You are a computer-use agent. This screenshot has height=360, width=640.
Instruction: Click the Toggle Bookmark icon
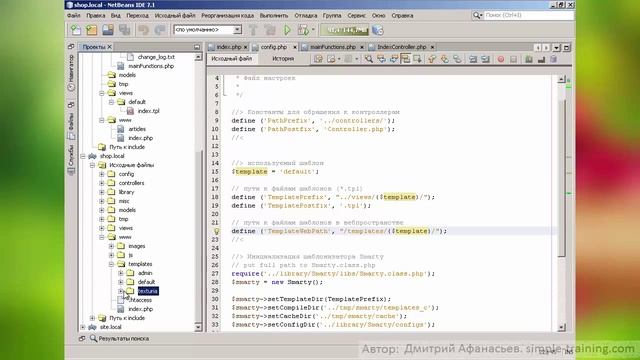(457, 59)
